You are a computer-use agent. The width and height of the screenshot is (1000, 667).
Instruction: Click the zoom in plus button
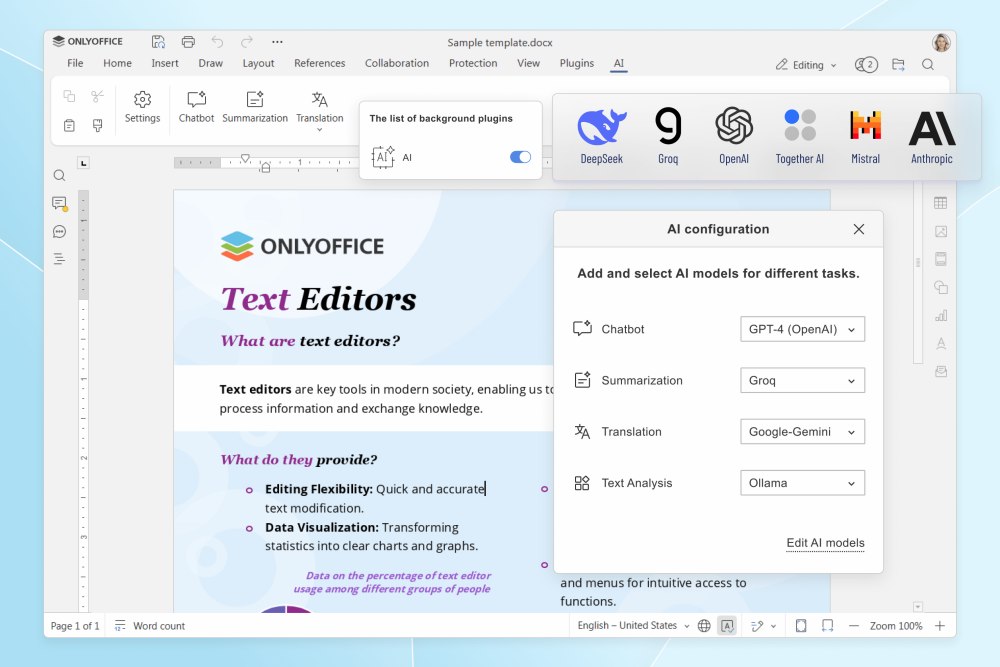pyautogui.click(x=939, y=626)
